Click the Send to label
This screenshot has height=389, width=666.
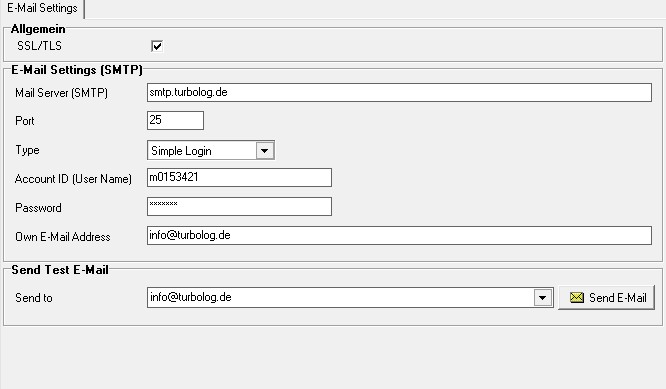click(x=34, y=298)
